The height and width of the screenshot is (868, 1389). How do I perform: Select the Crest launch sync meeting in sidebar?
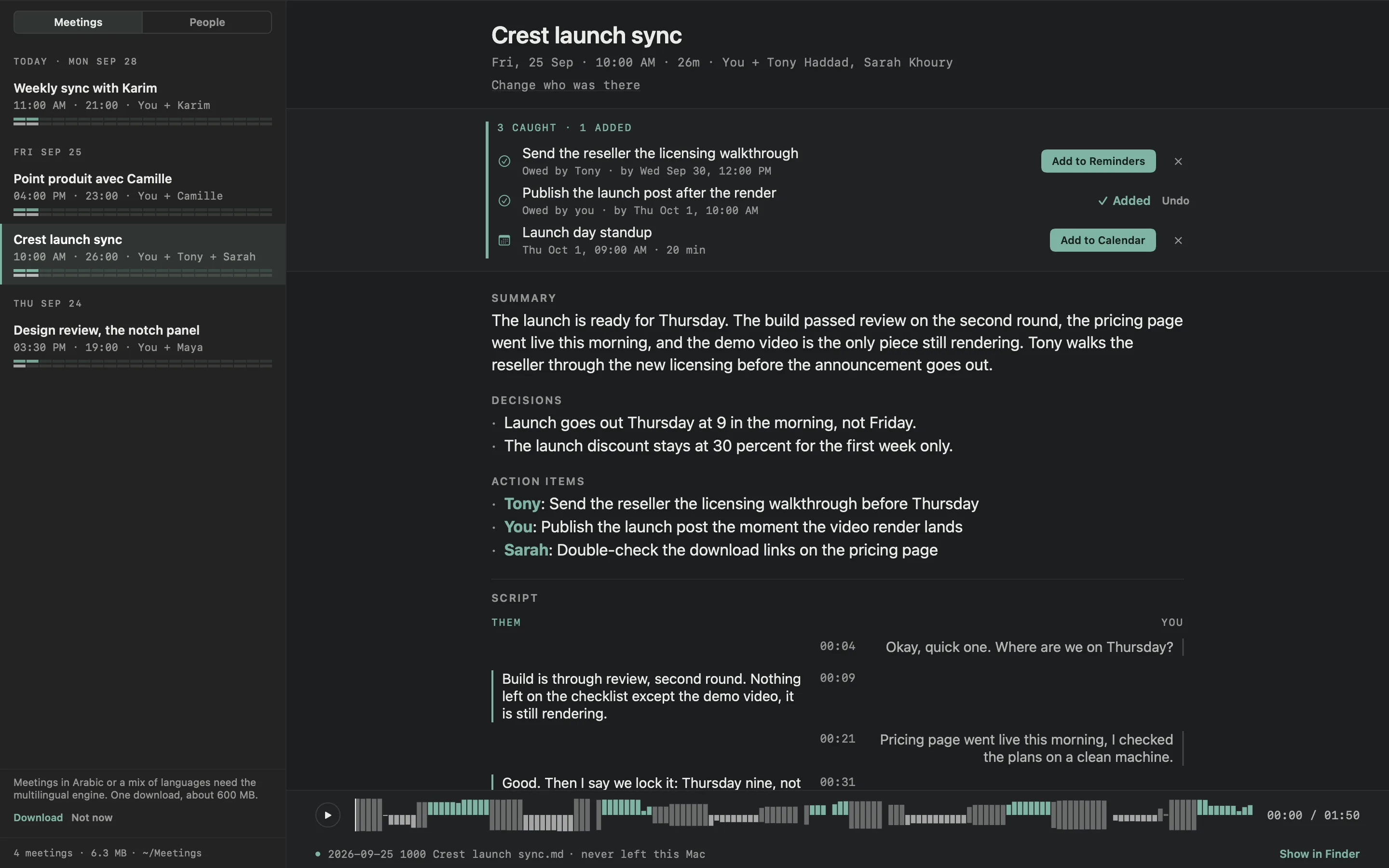coord(142,254)
